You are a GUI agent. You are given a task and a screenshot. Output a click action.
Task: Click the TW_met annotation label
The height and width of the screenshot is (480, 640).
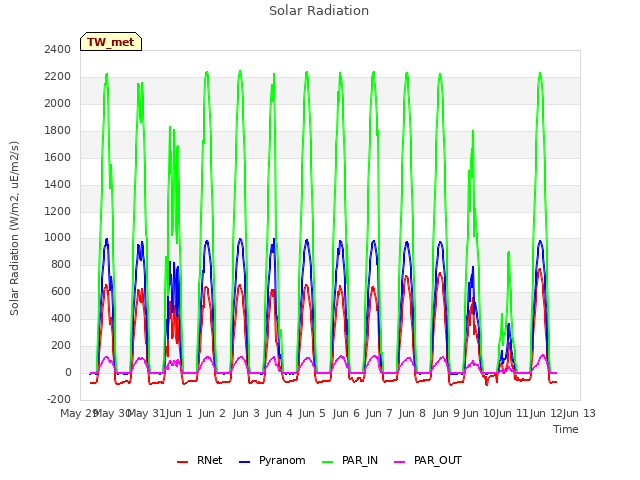[x=111, y=42]
